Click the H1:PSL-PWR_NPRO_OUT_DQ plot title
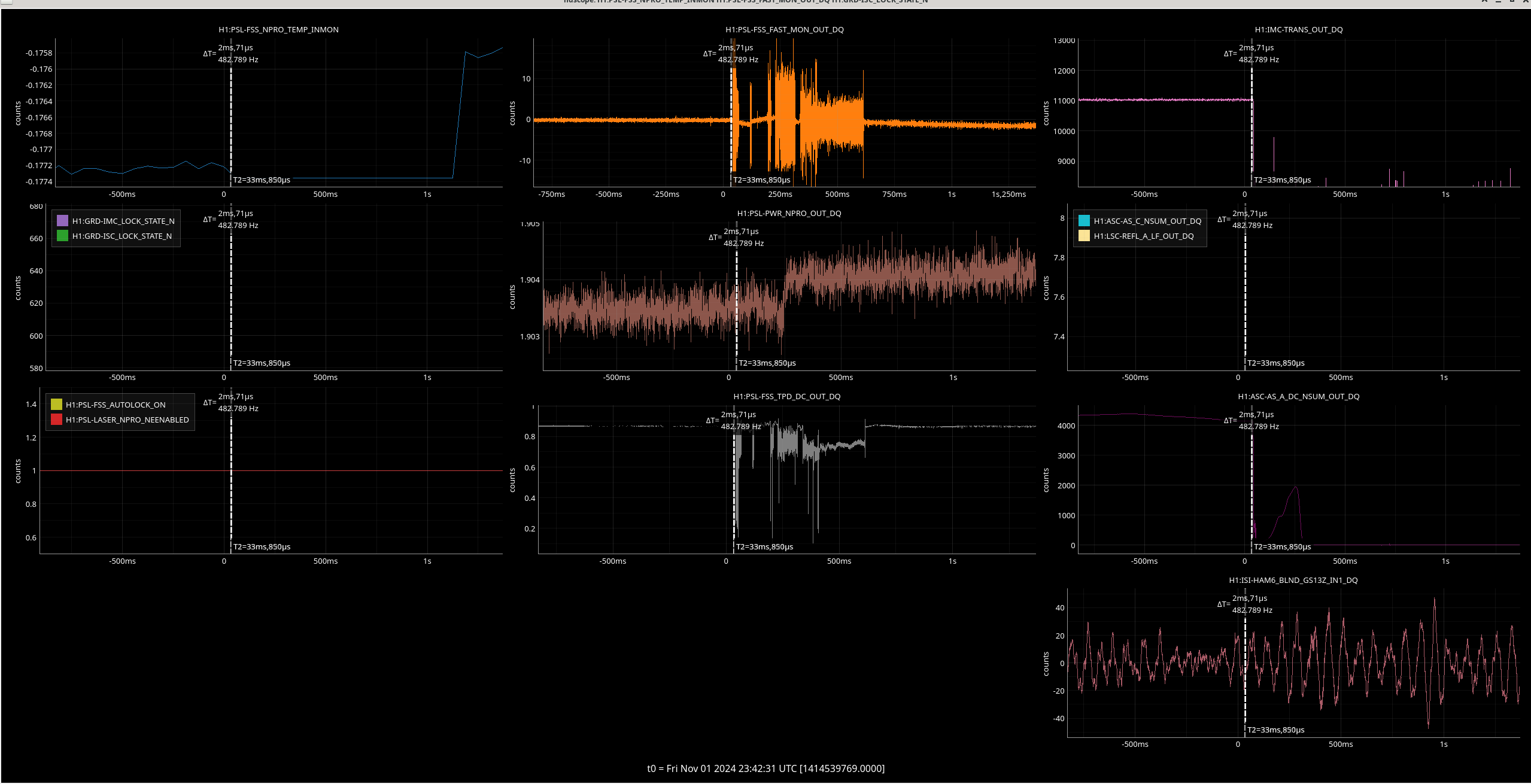 (789, 213)
